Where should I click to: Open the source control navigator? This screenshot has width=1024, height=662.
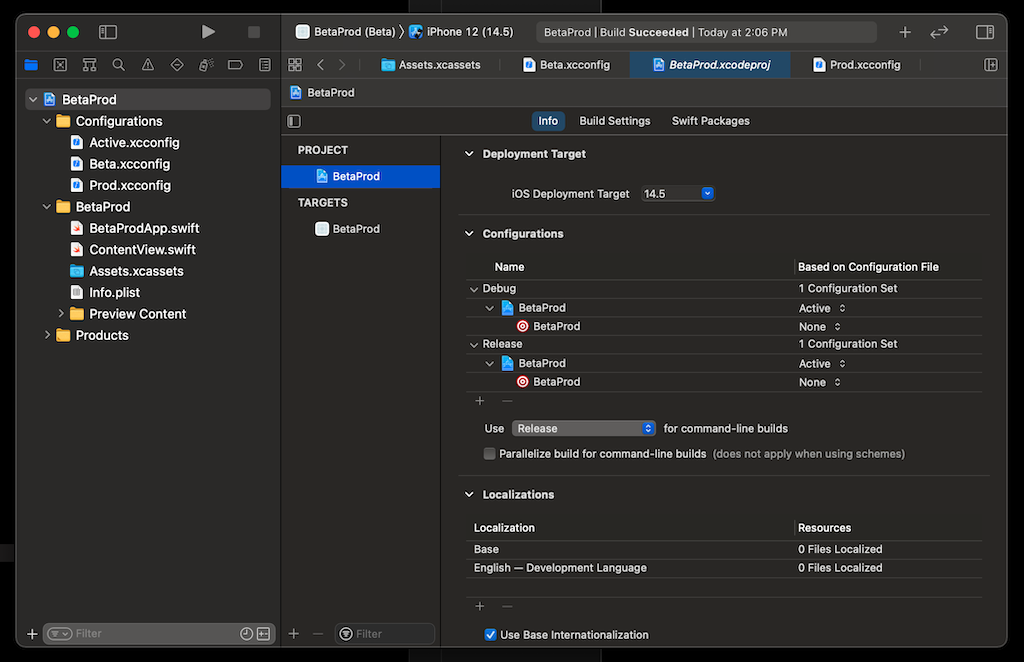tap(60, 65)
